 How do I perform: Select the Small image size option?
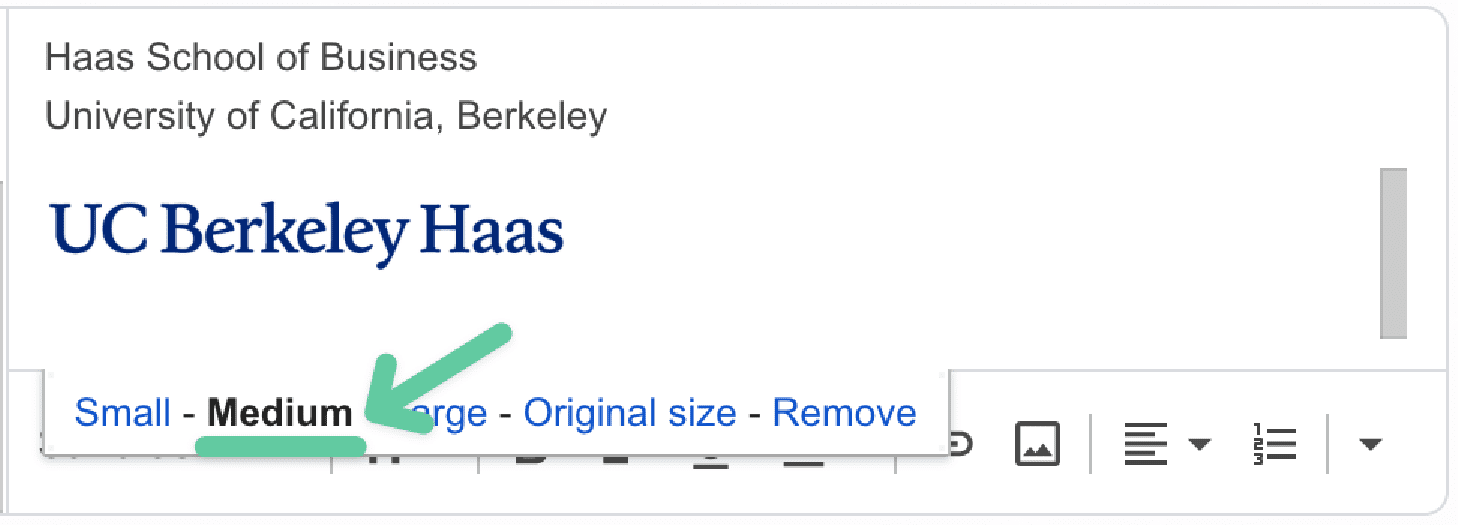[122, 413]
